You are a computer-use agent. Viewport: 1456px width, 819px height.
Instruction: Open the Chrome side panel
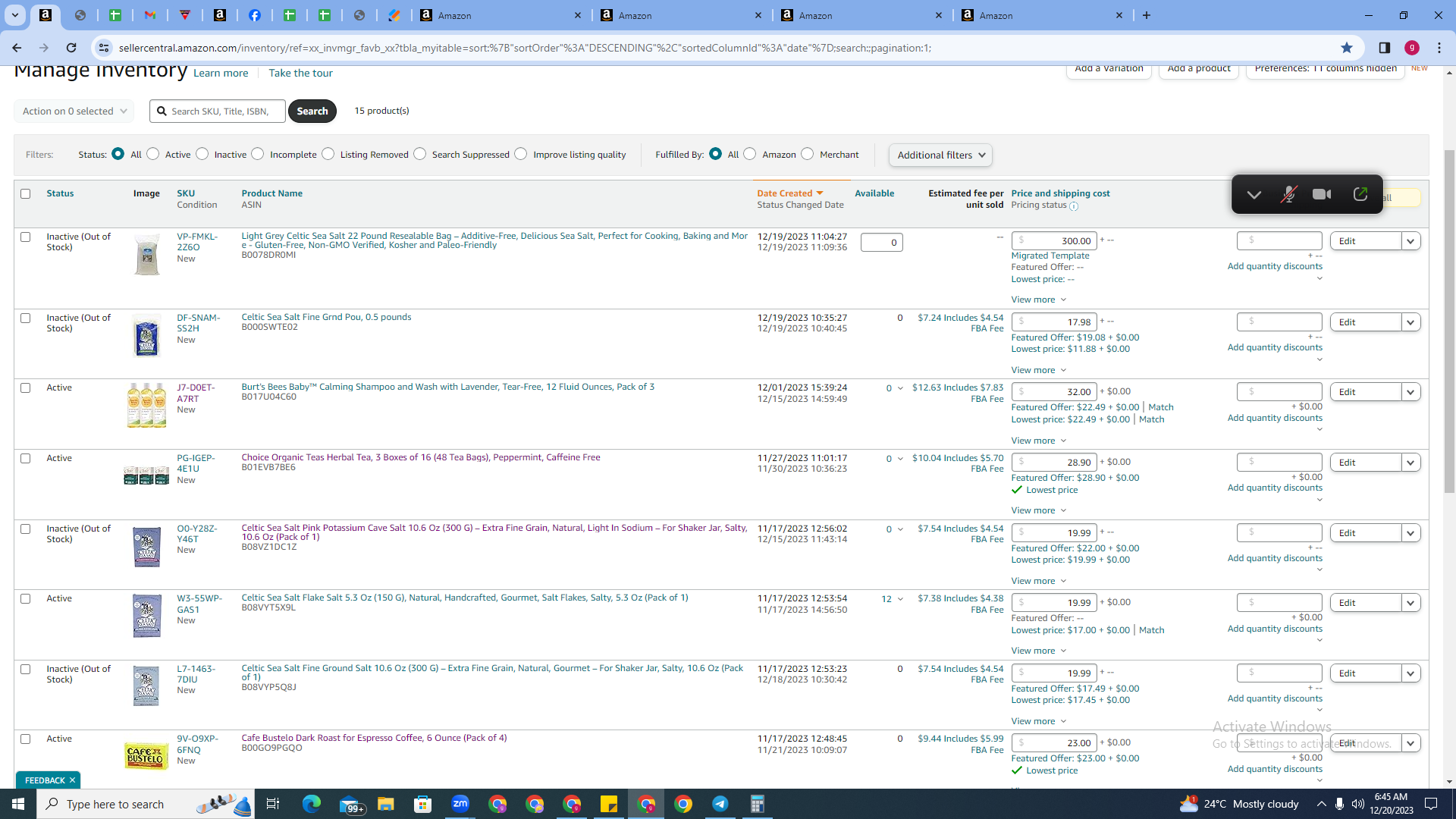(1385, 48)
